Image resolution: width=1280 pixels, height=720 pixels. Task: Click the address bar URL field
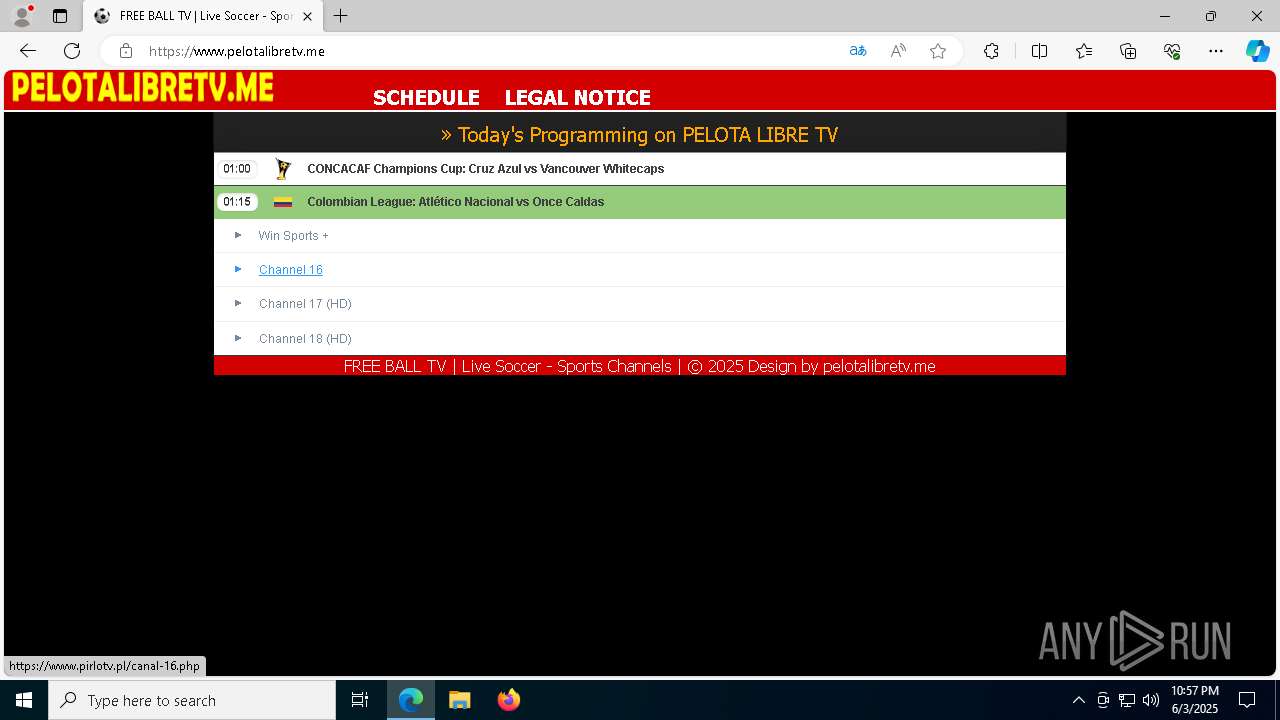pos(490,51)
